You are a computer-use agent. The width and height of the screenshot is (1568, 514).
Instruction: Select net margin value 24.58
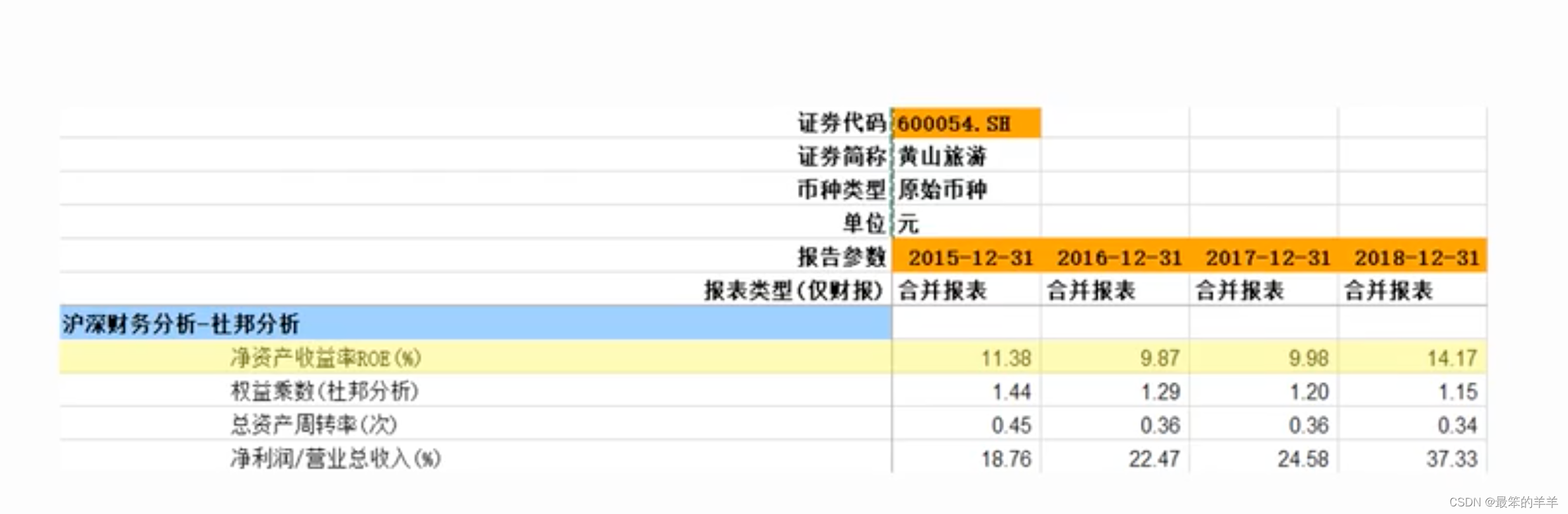coord(1303,459)
